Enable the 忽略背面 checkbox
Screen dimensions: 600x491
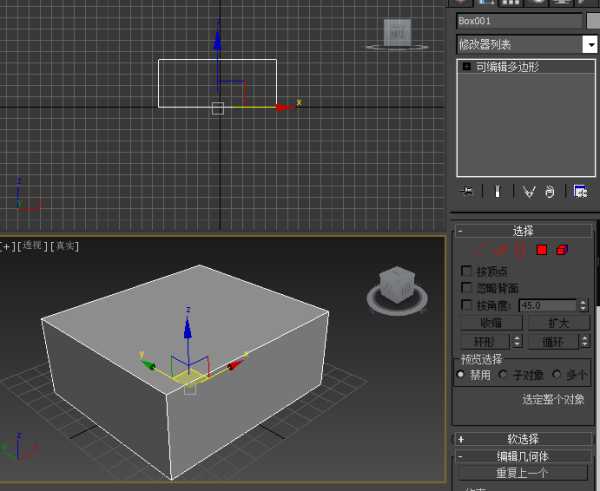click(x=466, y=288)
